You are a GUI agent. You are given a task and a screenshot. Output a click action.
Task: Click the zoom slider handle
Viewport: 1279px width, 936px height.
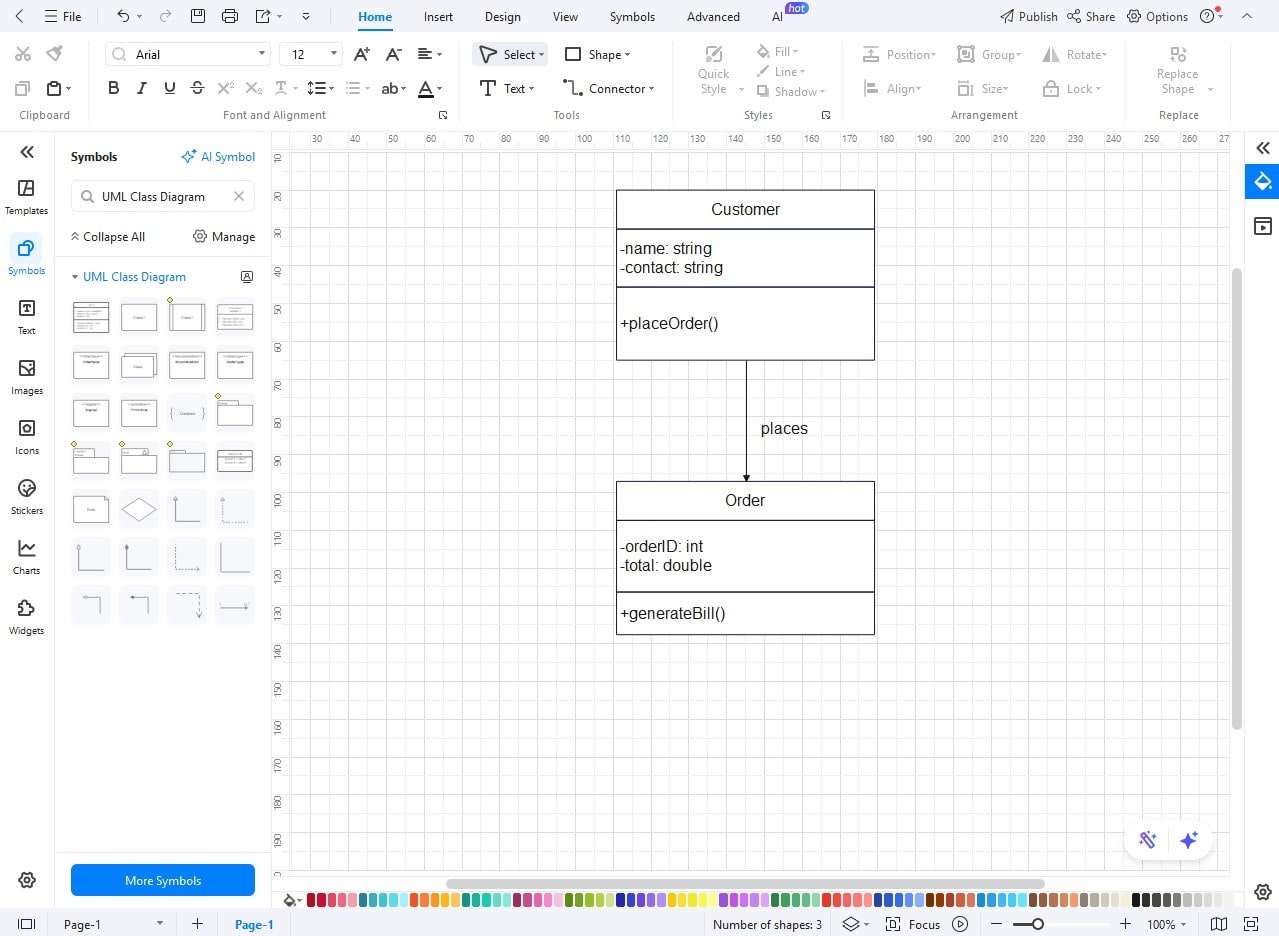point(1038,924)
